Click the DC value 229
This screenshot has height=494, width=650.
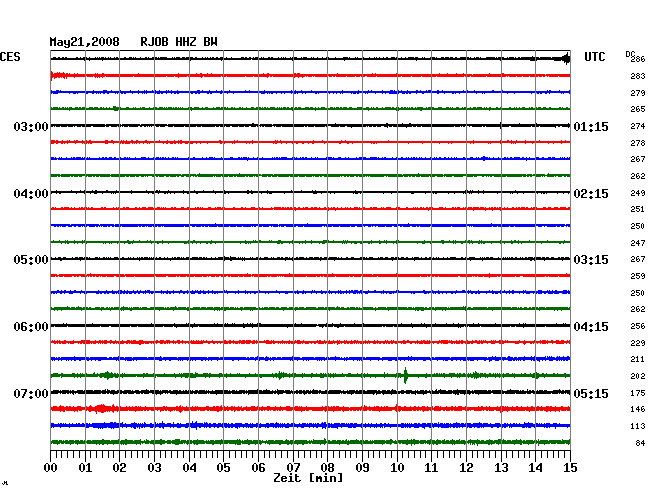click(638, 343)
